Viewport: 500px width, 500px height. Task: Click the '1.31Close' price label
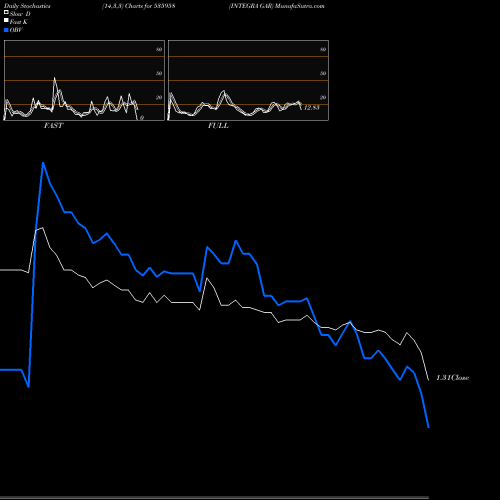[453, 378]
